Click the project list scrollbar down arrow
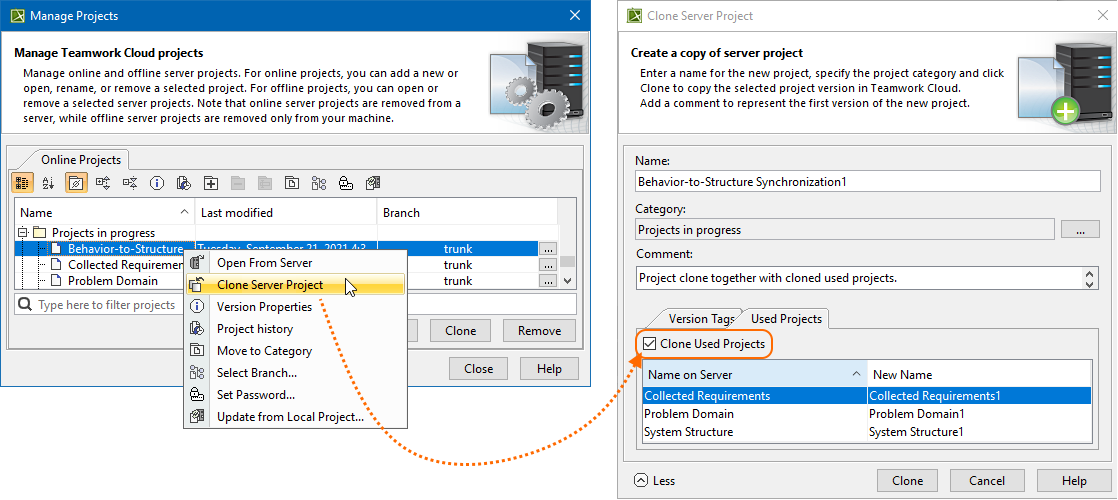This screenshot has width=1118, height=500. coord(568,281)
